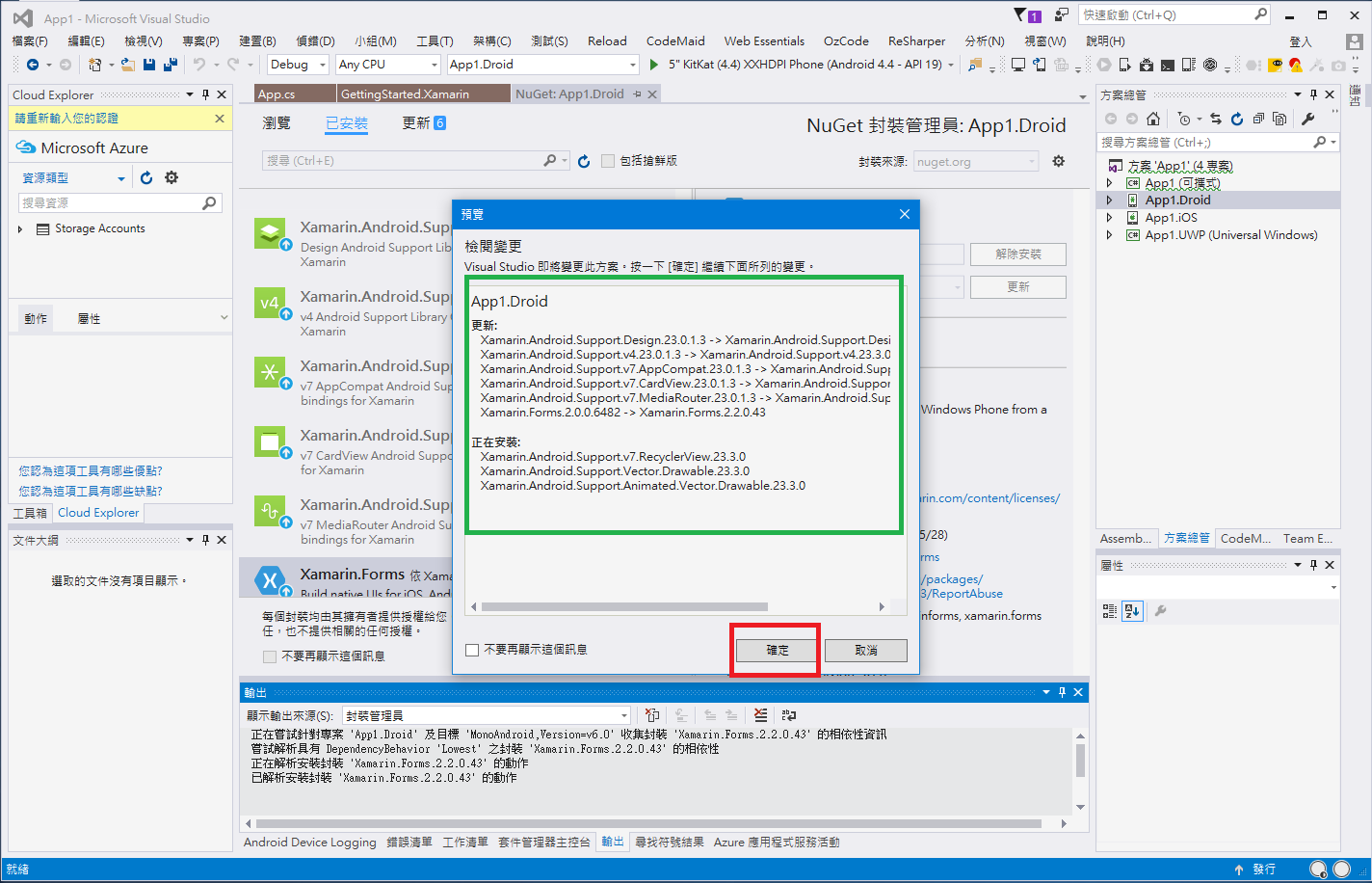Open the nuget.org package source dropdown
The height and width of the screenshot is (883, 1372).
click(976, 162)
